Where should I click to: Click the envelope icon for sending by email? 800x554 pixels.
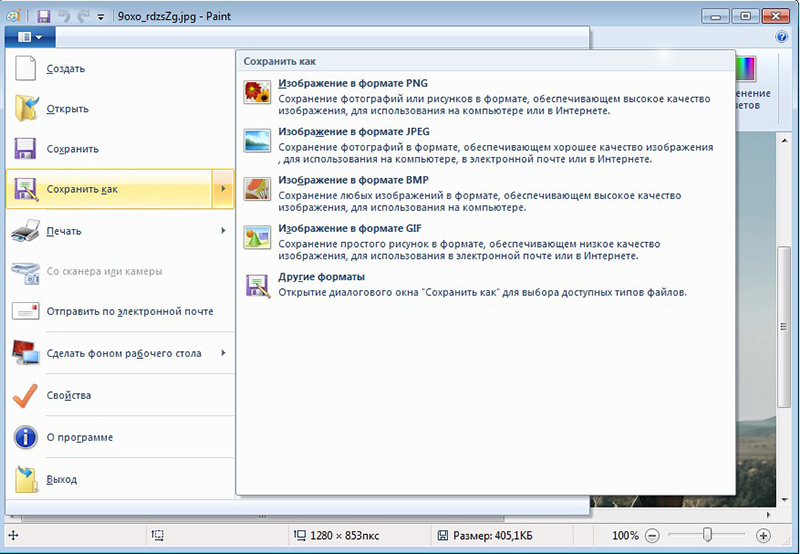pos(26,311)
